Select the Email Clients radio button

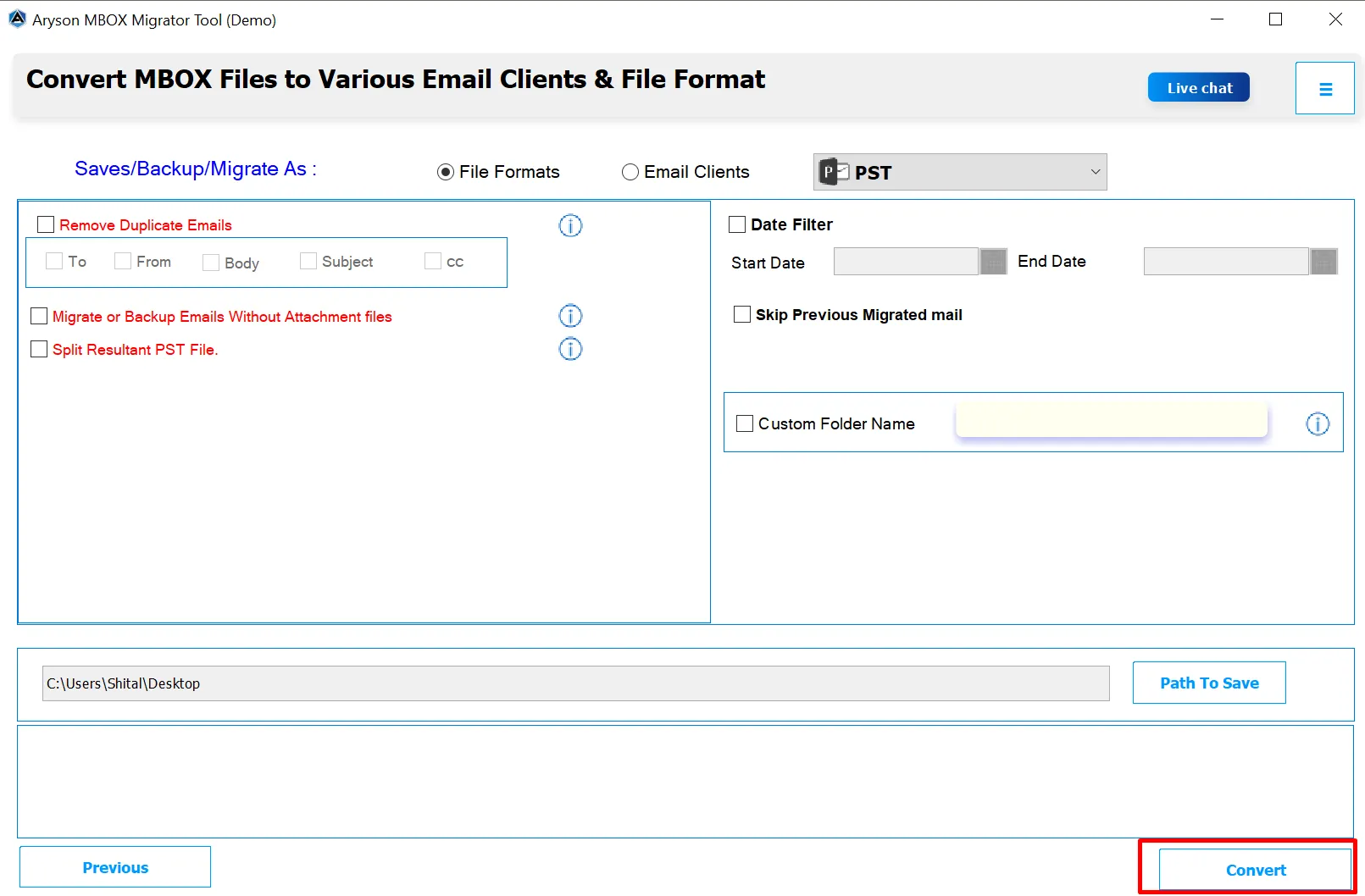coord(630,171)
